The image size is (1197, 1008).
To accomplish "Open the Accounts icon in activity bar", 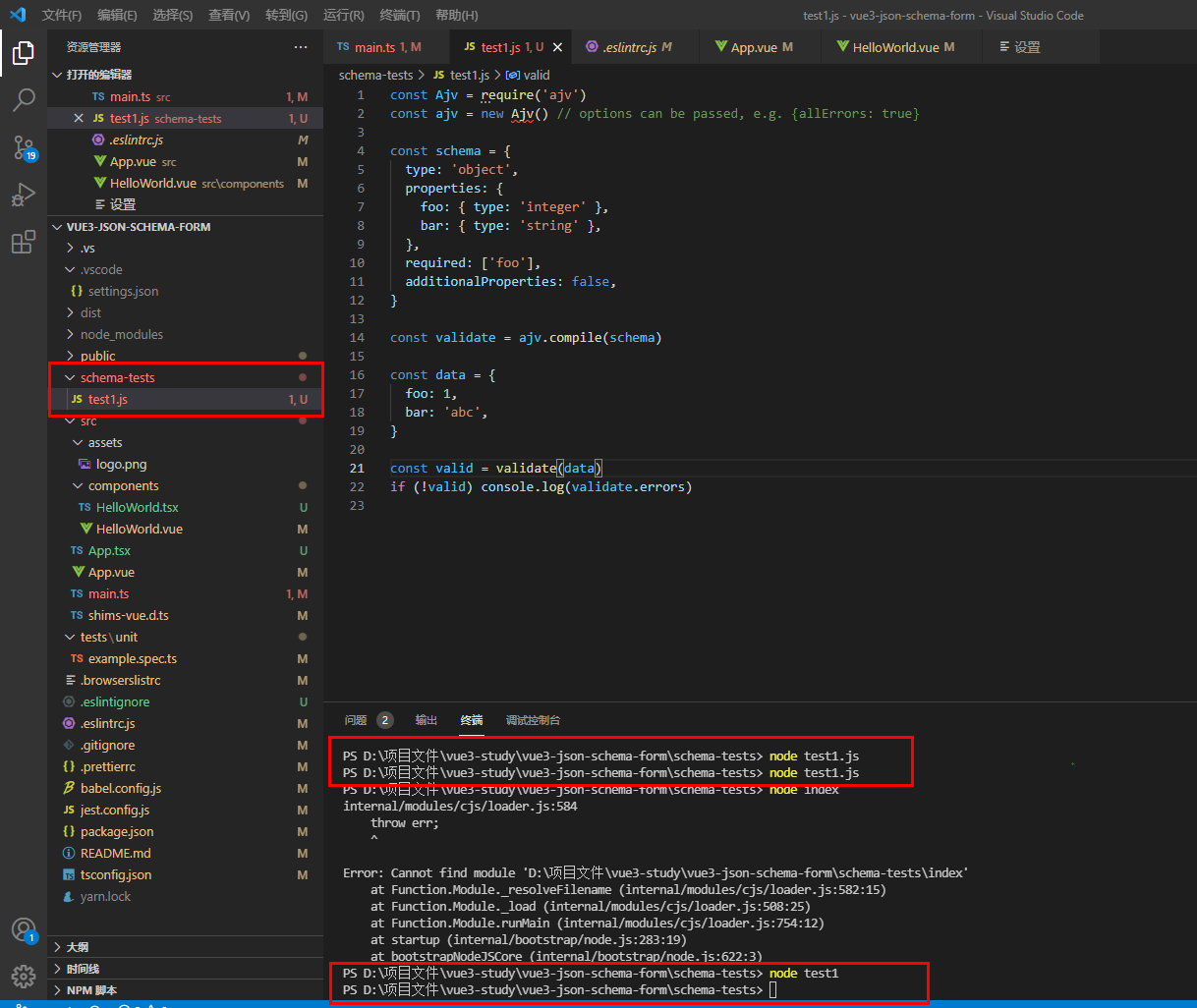I will click(24, 929).
